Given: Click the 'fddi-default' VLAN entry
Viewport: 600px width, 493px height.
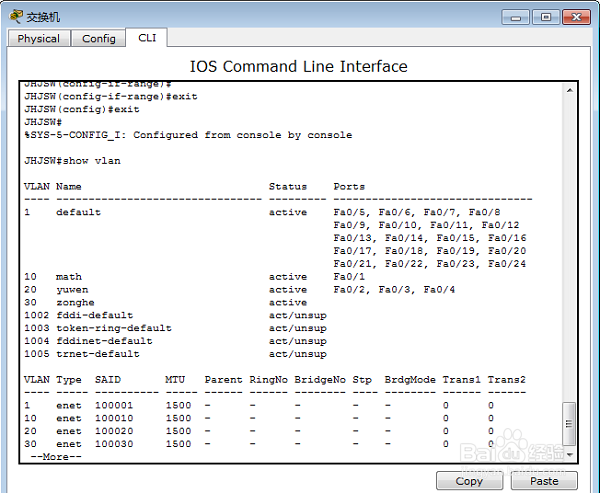Looking at the screenshot, I should pos(95,315).
